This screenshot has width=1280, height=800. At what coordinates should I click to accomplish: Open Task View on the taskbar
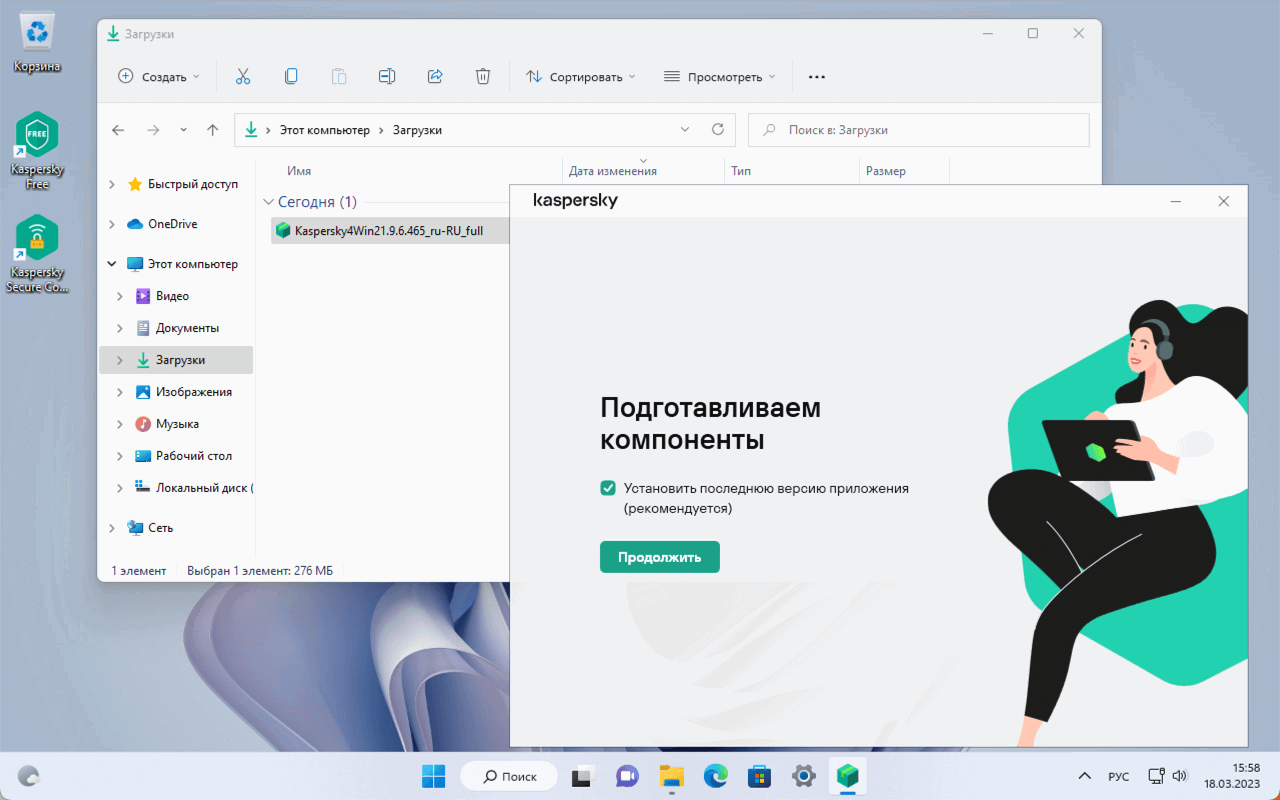pos(583,776)
